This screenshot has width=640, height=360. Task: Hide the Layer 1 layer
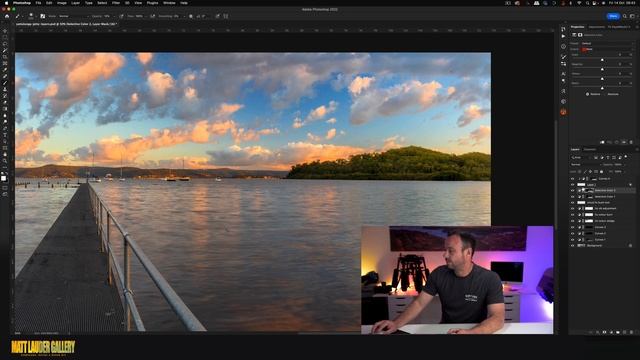[x=573, y=184]
